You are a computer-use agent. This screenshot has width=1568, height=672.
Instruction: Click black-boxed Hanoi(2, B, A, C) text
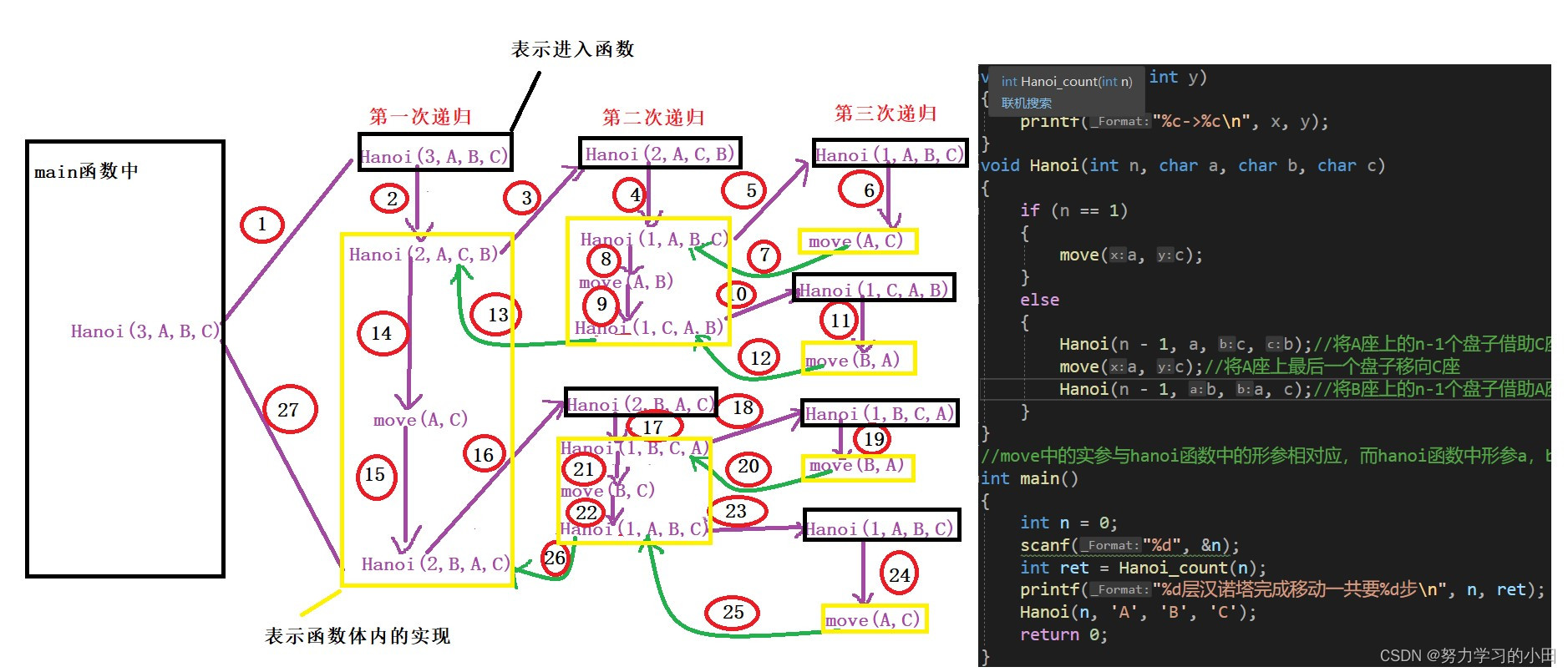point(641,404)
